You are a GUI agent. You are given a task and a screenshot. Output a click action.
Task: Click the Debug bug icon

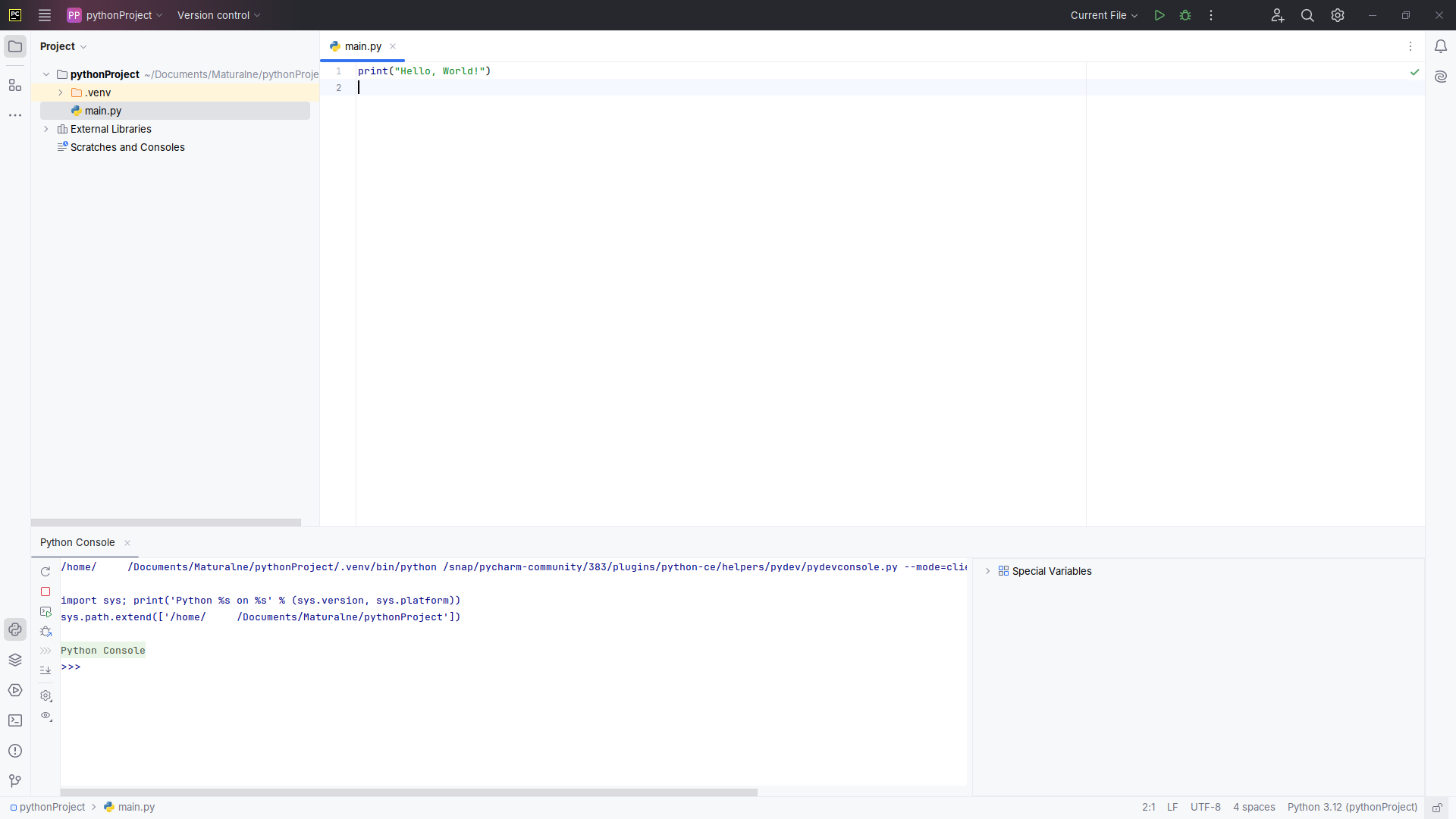point(1185,15)
